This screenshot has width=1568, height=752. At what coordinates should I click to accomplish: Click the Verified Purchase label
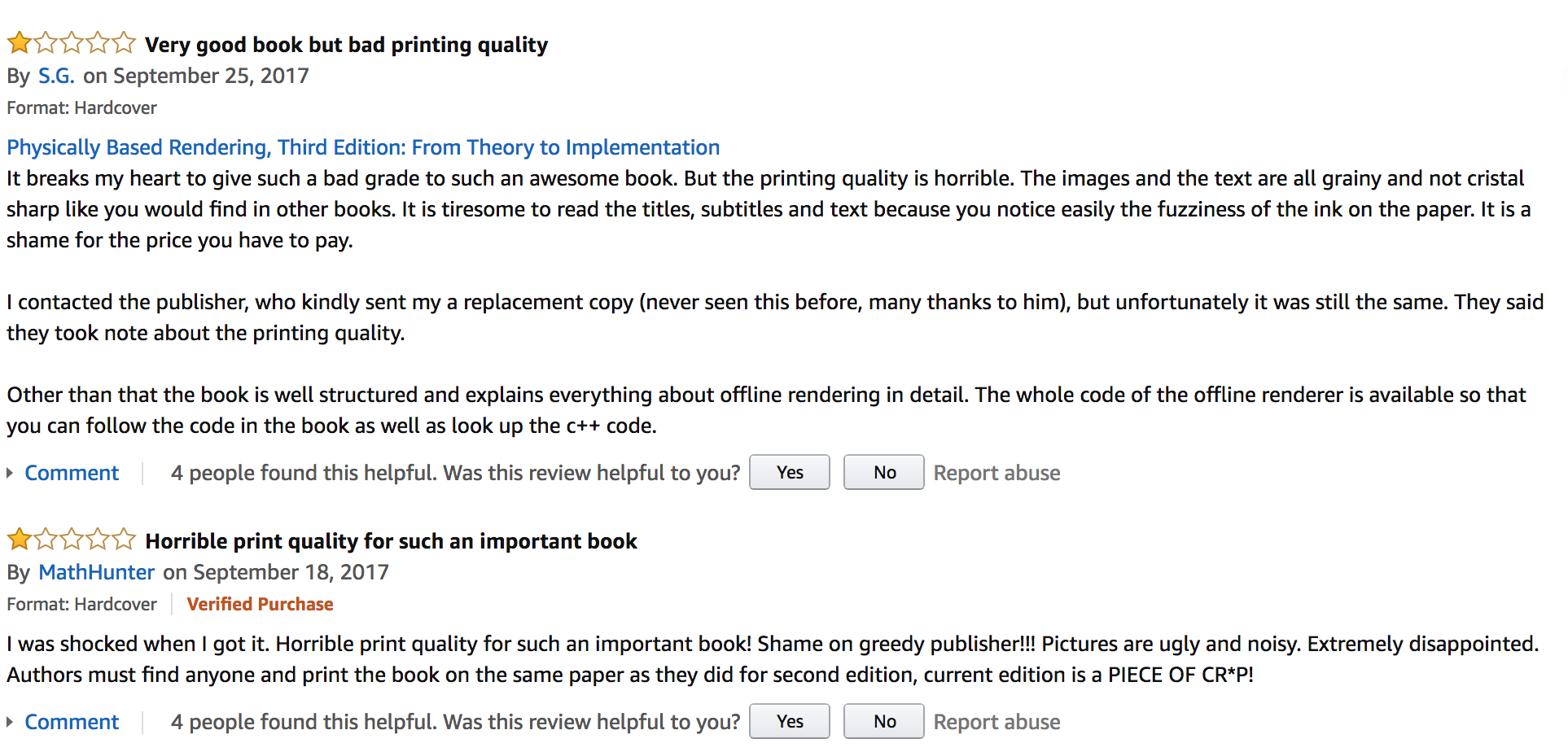click(260, 604)
